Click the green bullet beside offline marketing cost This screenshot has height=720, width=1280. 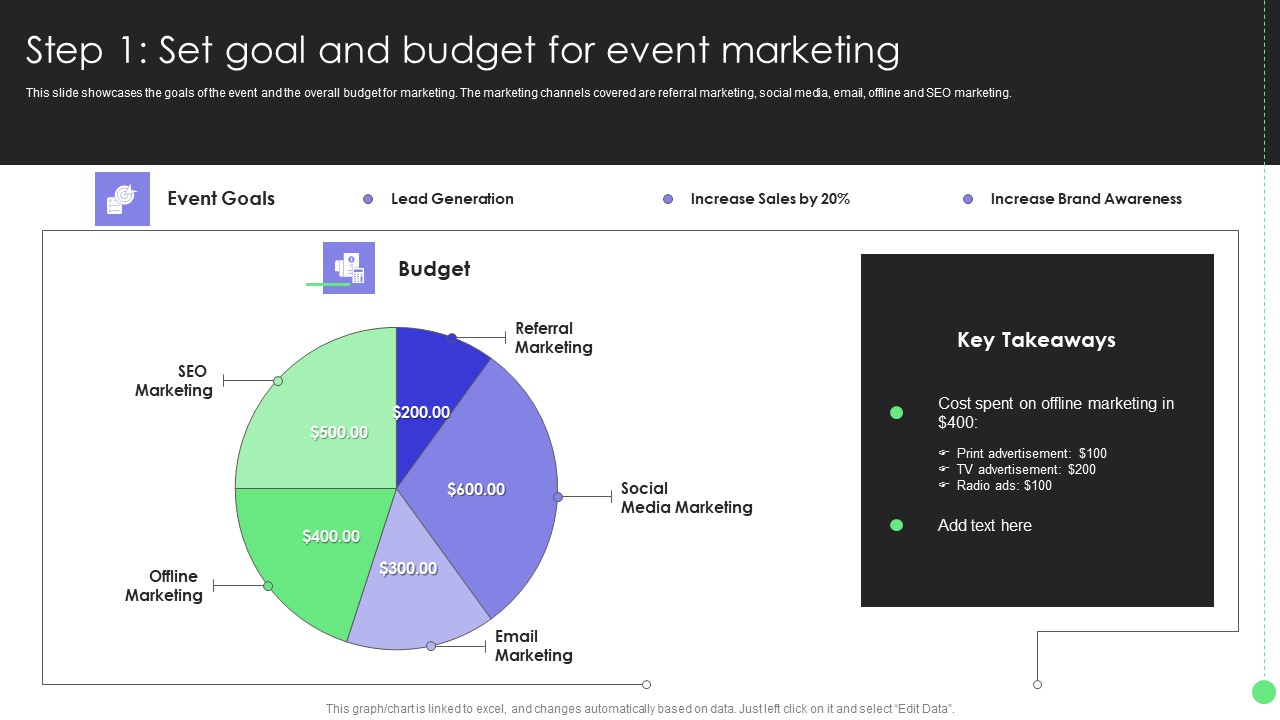click(897, 412)
